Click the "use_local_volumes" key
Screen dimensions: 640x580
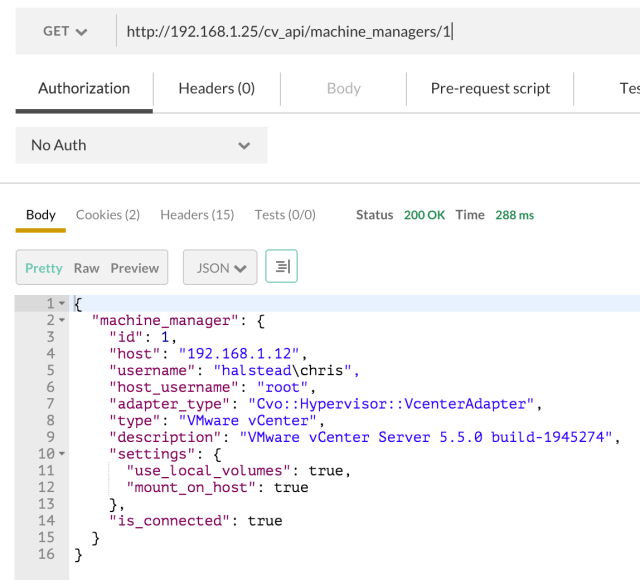(208, 471)
